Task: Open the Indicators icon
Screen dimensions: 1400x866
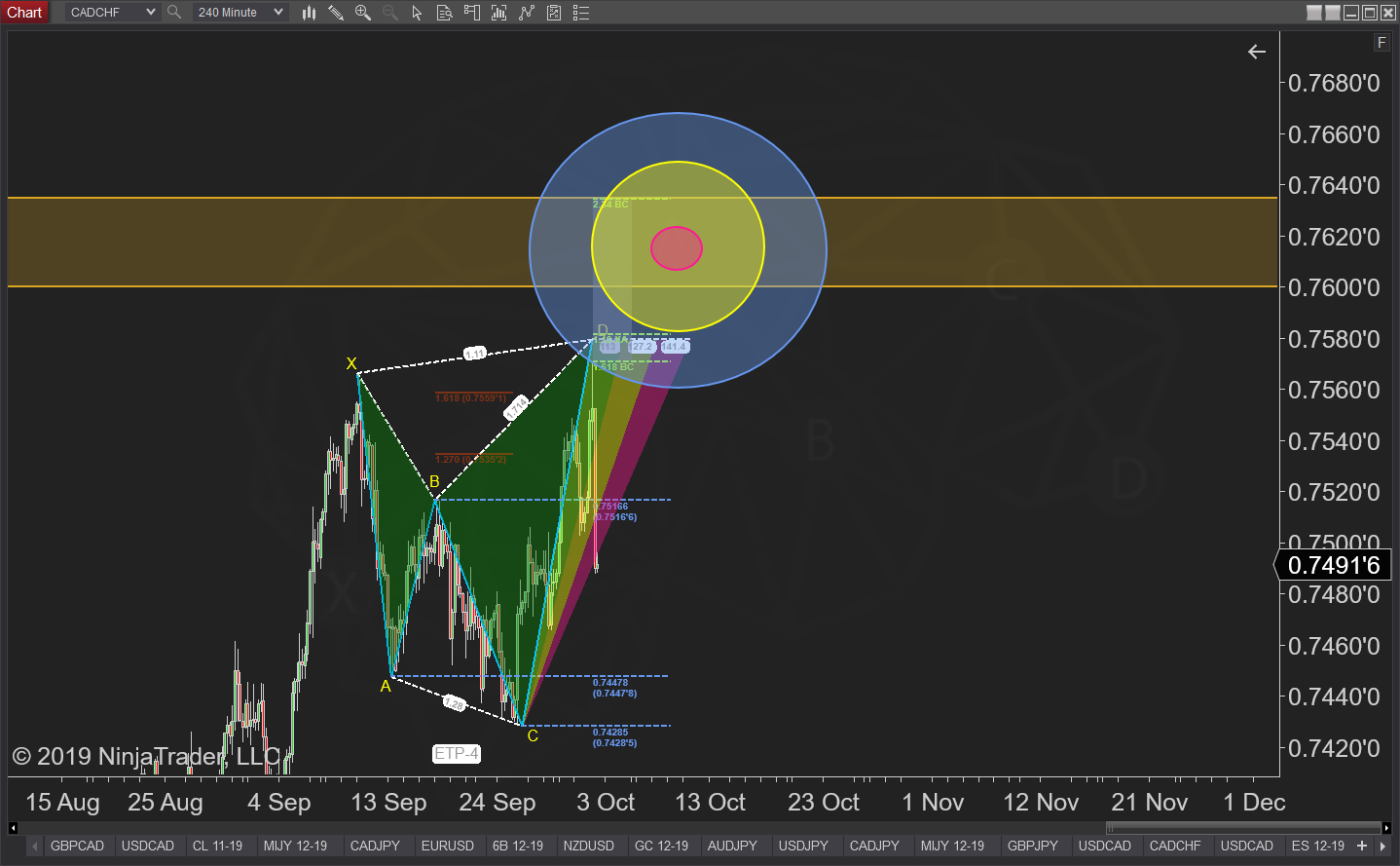Action: click(499, 13)
